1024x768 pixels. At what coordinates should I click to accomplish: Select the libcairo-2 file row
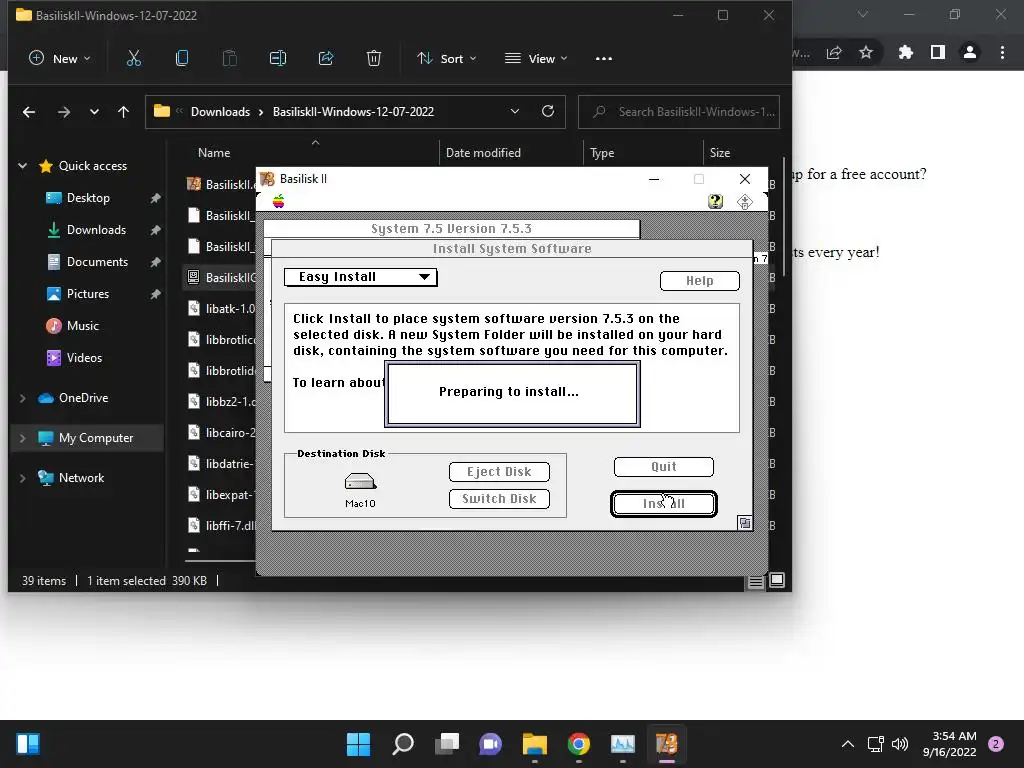click(222, 432)
